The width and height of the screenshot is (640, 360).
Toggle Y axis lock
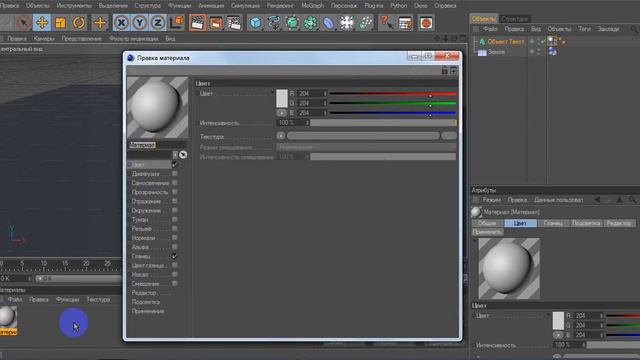coord(140,23)
